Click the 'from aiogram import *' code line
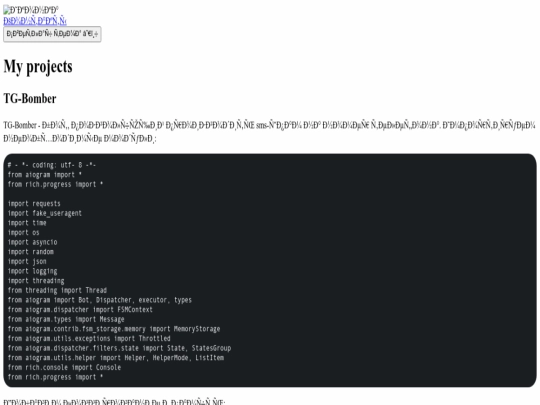 click(x=44, y=175)
